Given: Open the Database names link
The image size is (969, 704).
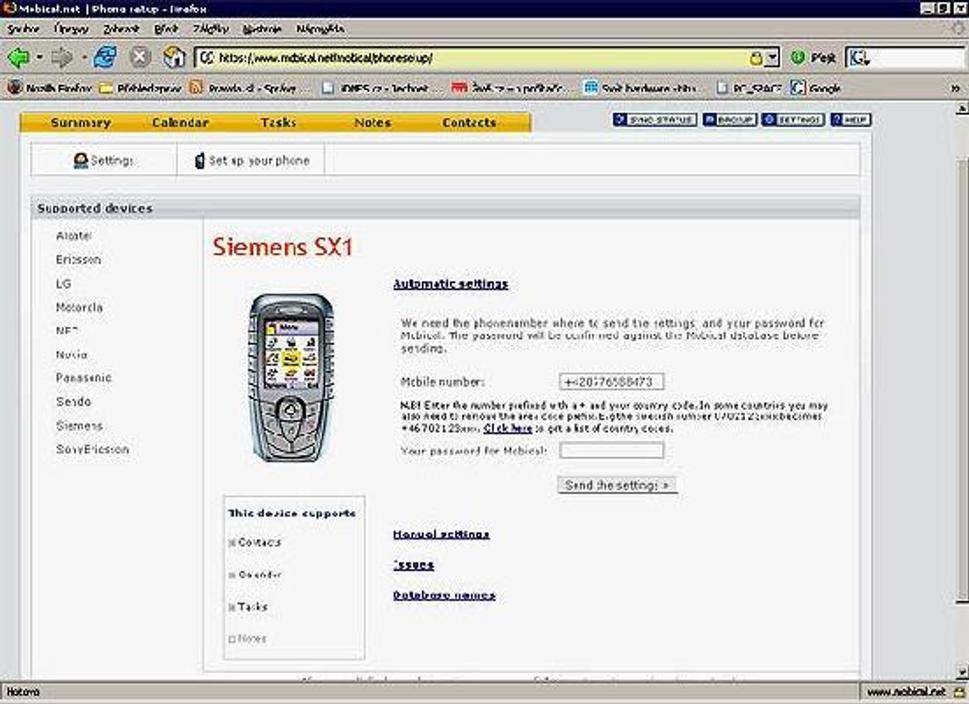Looking at the screenshot, I should pyautogui.click(x=444, y=595).
